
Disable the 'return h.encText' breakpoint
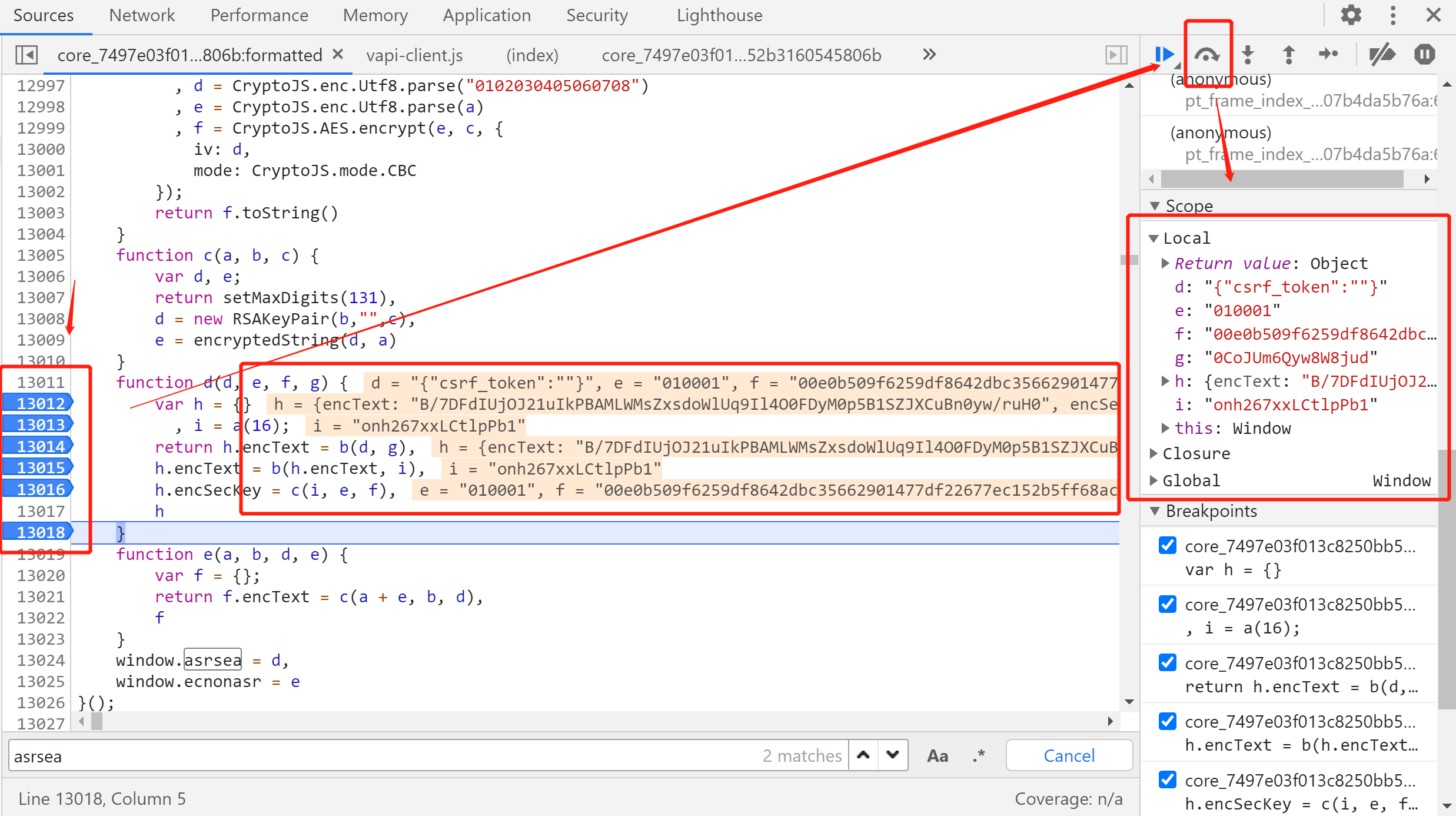pyautogui.click(x=1168, y=663)
